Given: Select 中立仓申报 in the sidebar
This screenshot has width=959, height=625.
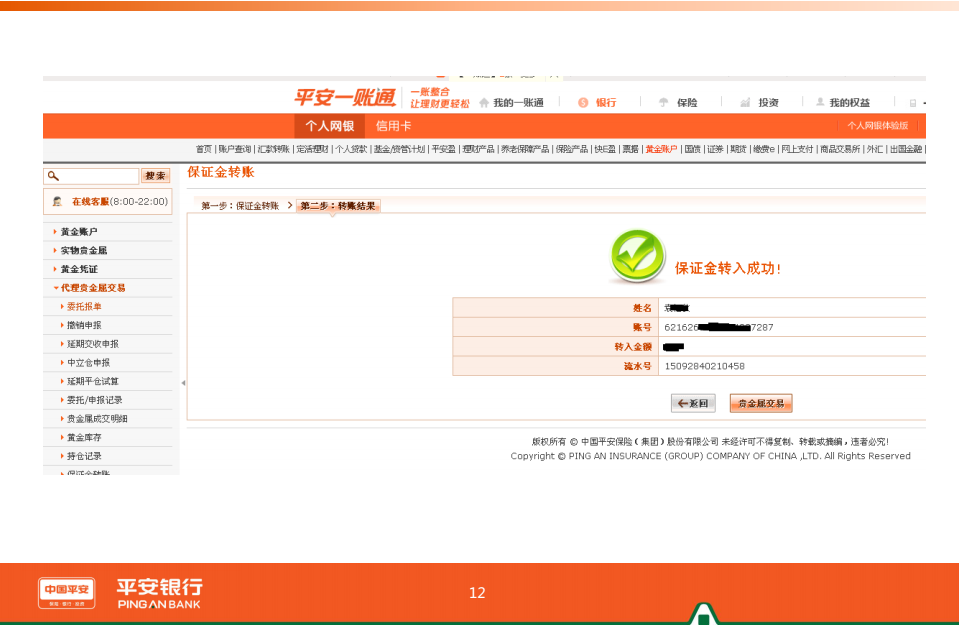Looking at the screenshot, I should [89, 363].
